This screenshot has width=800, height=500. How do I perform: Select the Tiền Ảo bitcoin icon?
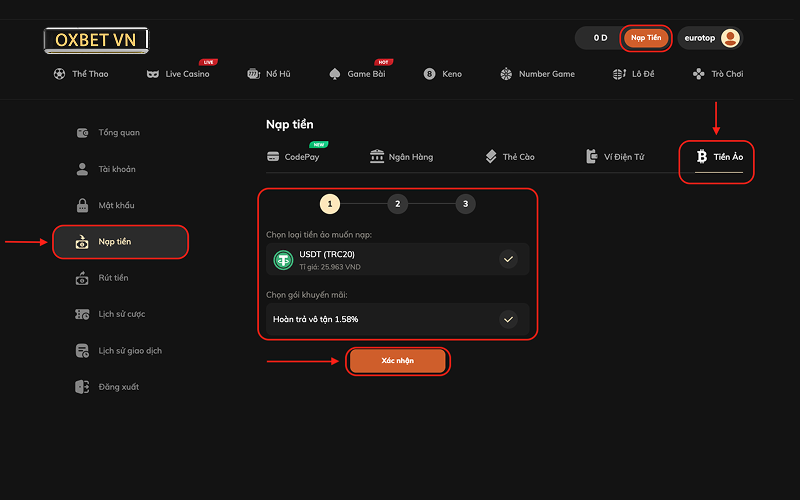(x=701, y=157)
